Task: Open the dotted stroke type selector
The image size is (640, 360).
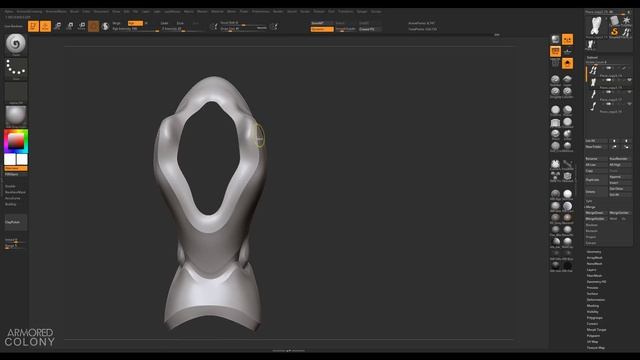Action: click(x=16, y=69)
